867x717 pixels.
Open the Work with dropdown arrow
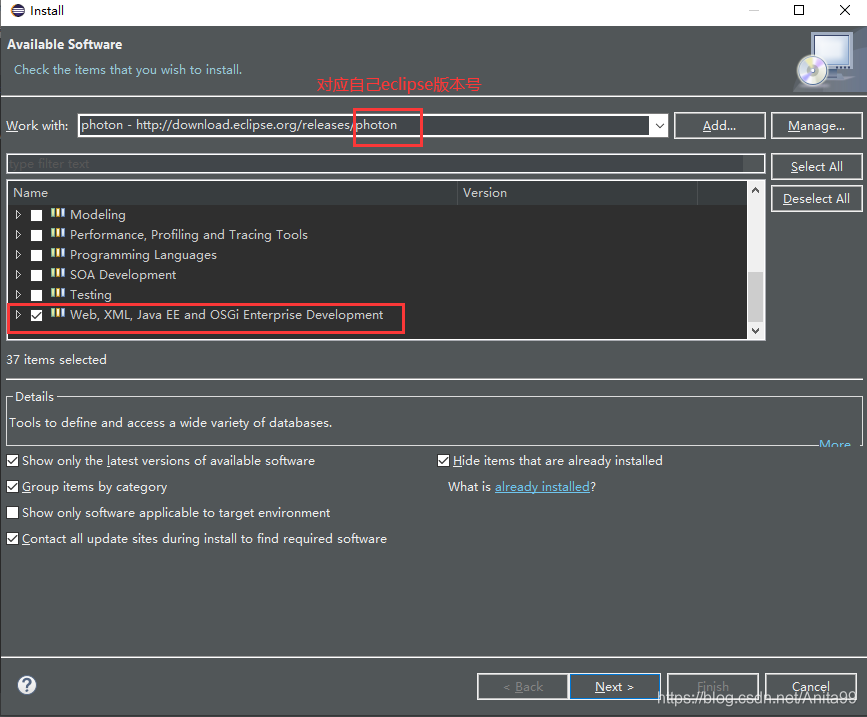pyautogui.click(x=659, y=125)
